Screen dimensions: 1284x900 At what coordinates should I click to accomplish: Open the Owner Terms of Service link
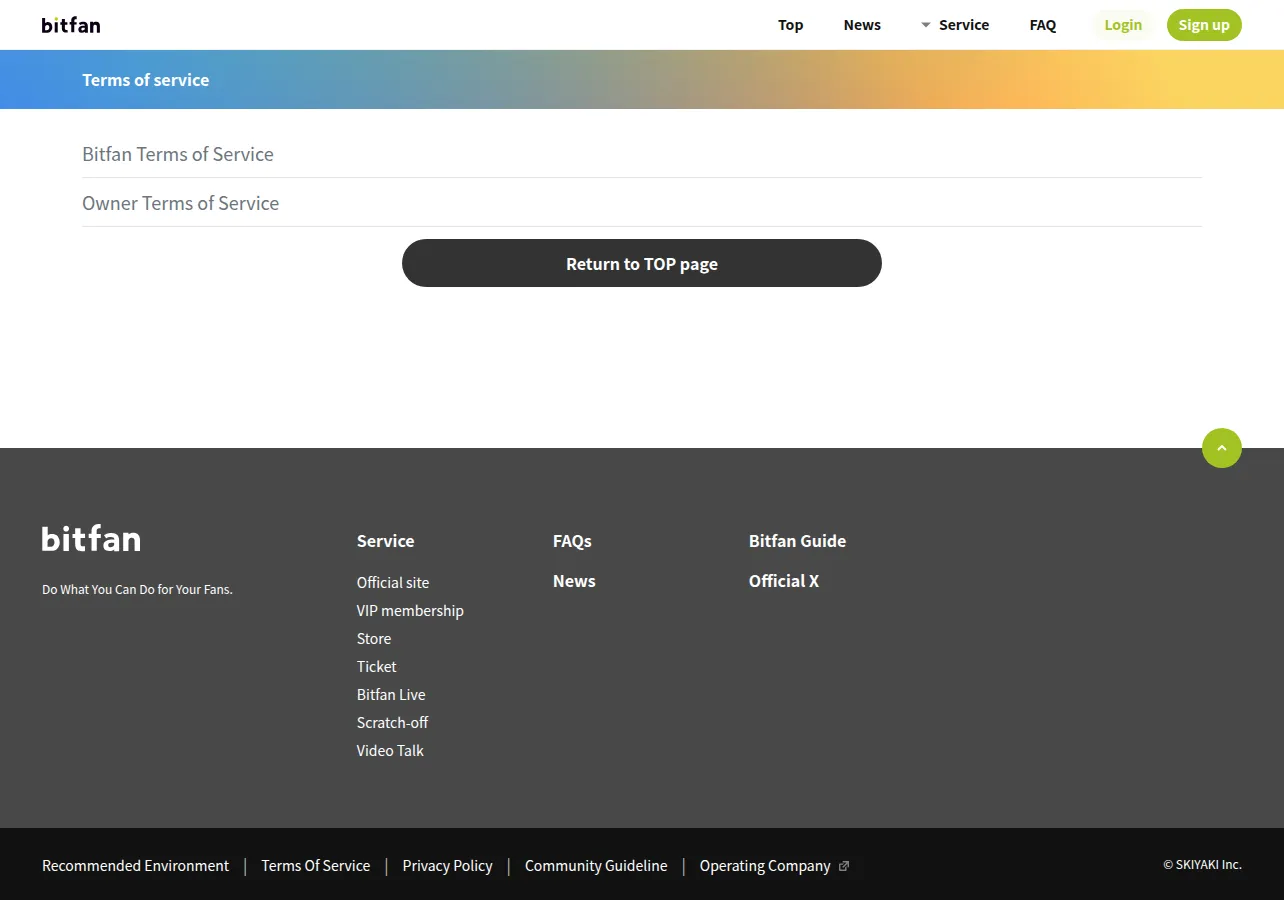[x=180, y=203]
